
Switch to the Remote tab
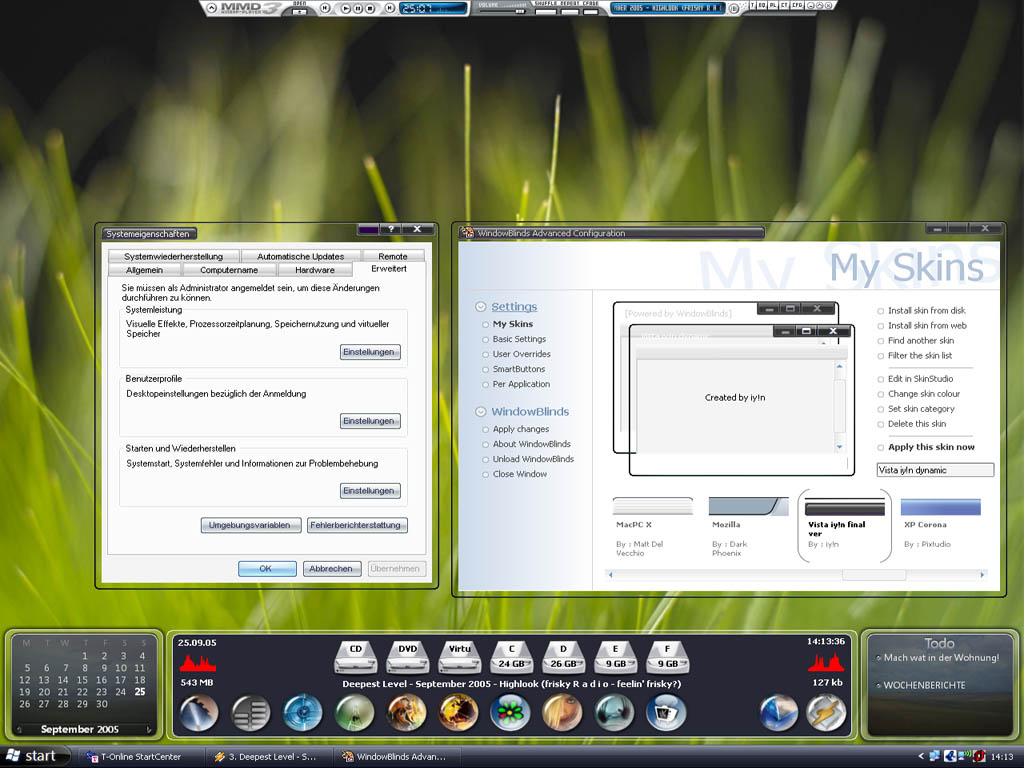(392, 256)
